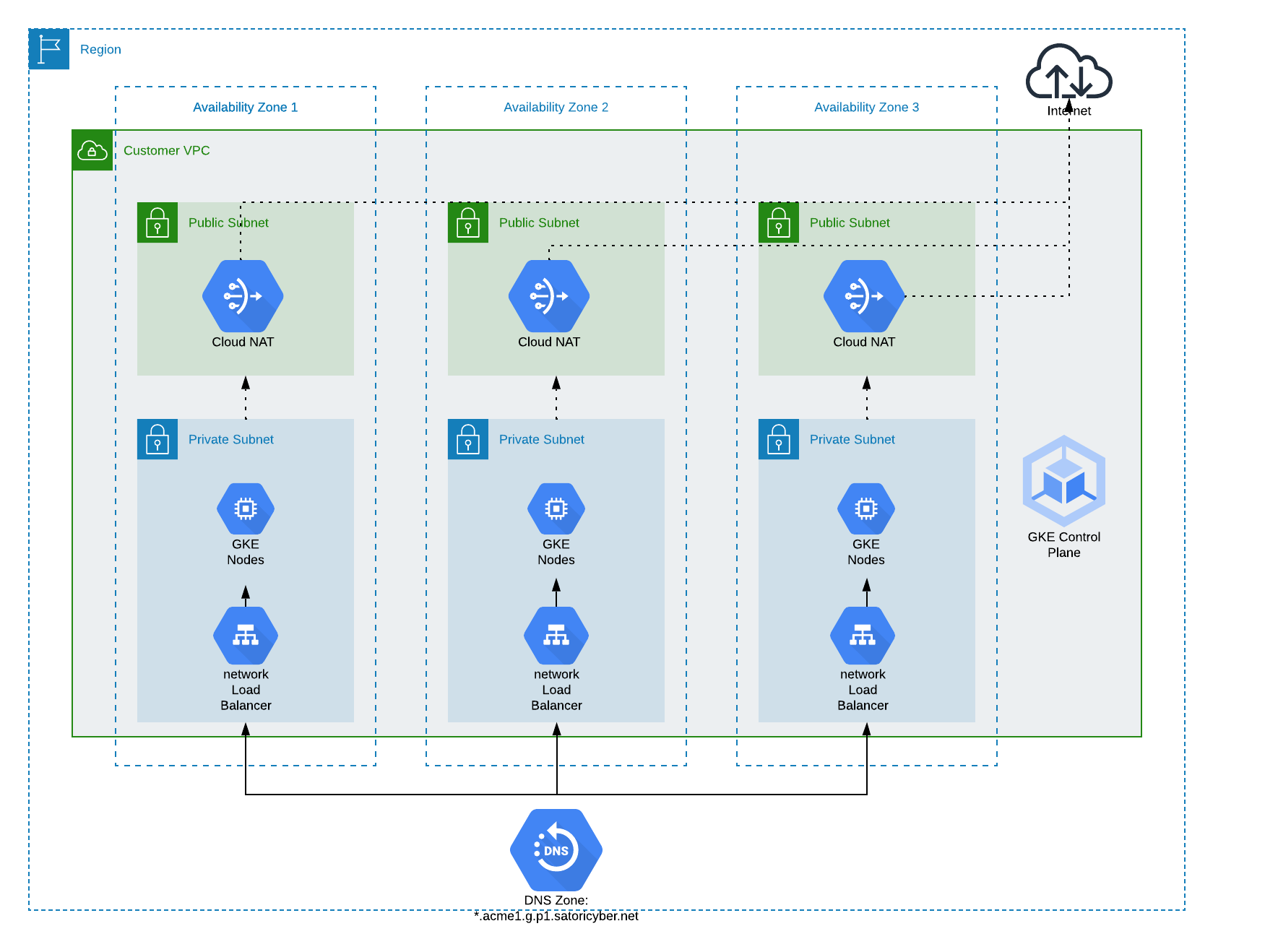Click Public Subnet lock icon in Zone 1
This screenshot has width=1265, height=952.
pos(157,222)
